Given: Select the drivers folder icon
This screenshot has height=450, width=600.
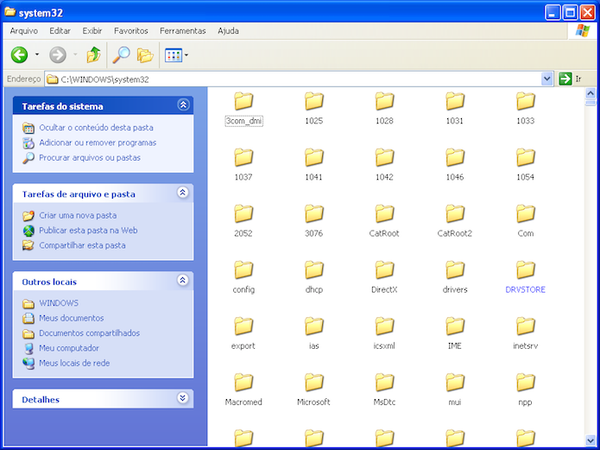Looking at the screenshot, I should click(455, 270).
